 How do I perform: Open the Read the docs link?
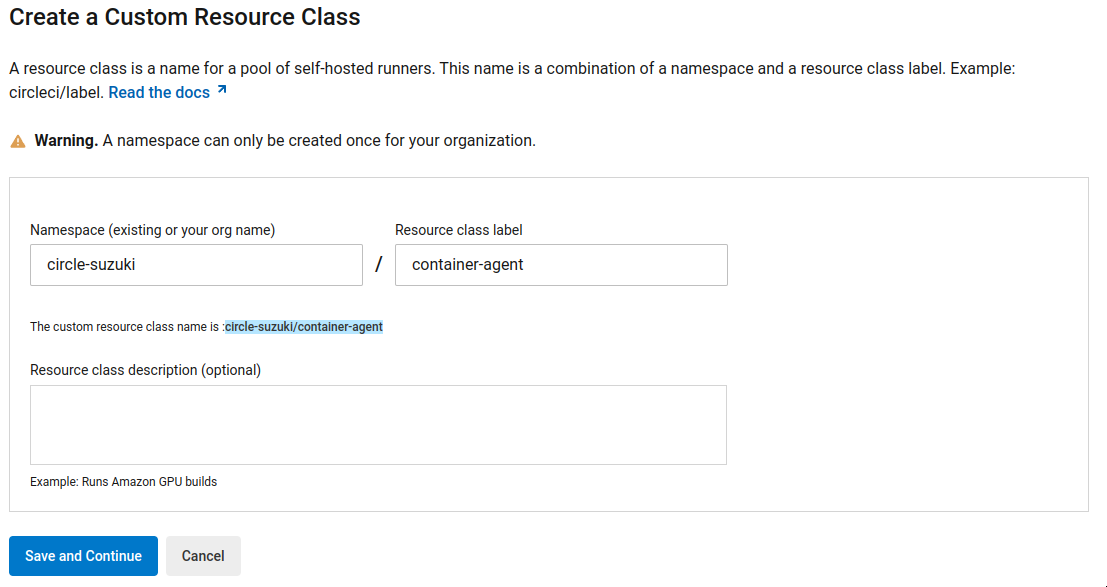[x=159, y=93]
